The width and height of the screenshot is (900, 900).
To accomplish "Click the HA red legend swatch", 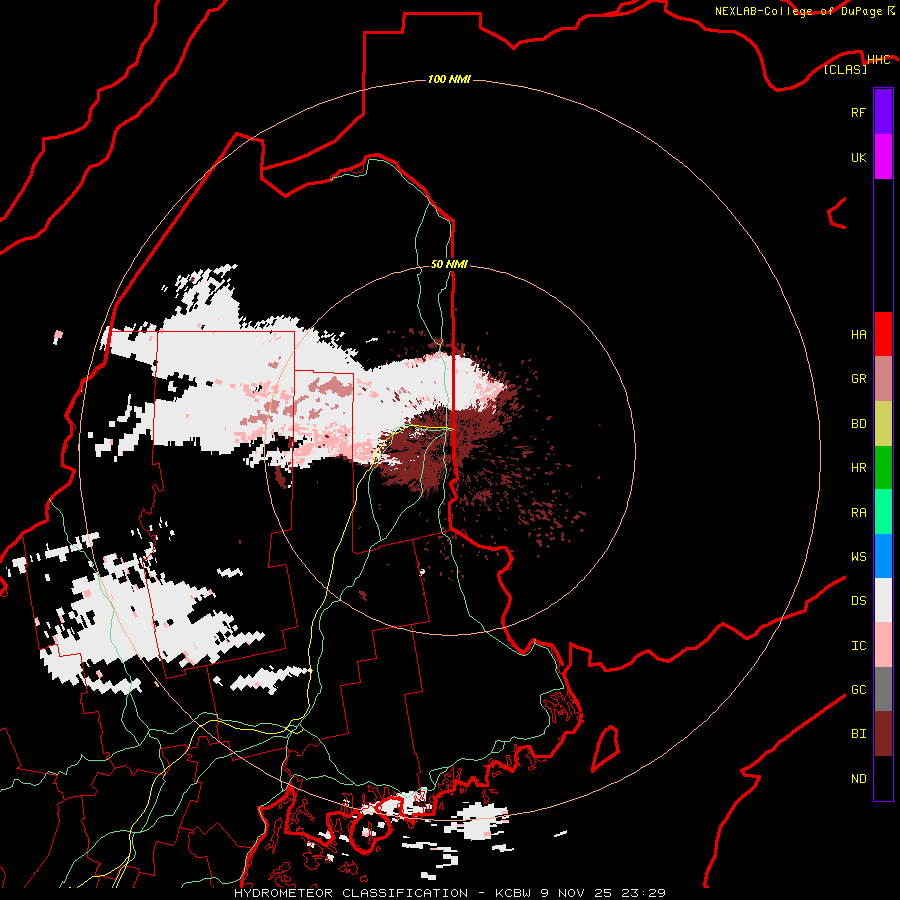I will point(883,334).
